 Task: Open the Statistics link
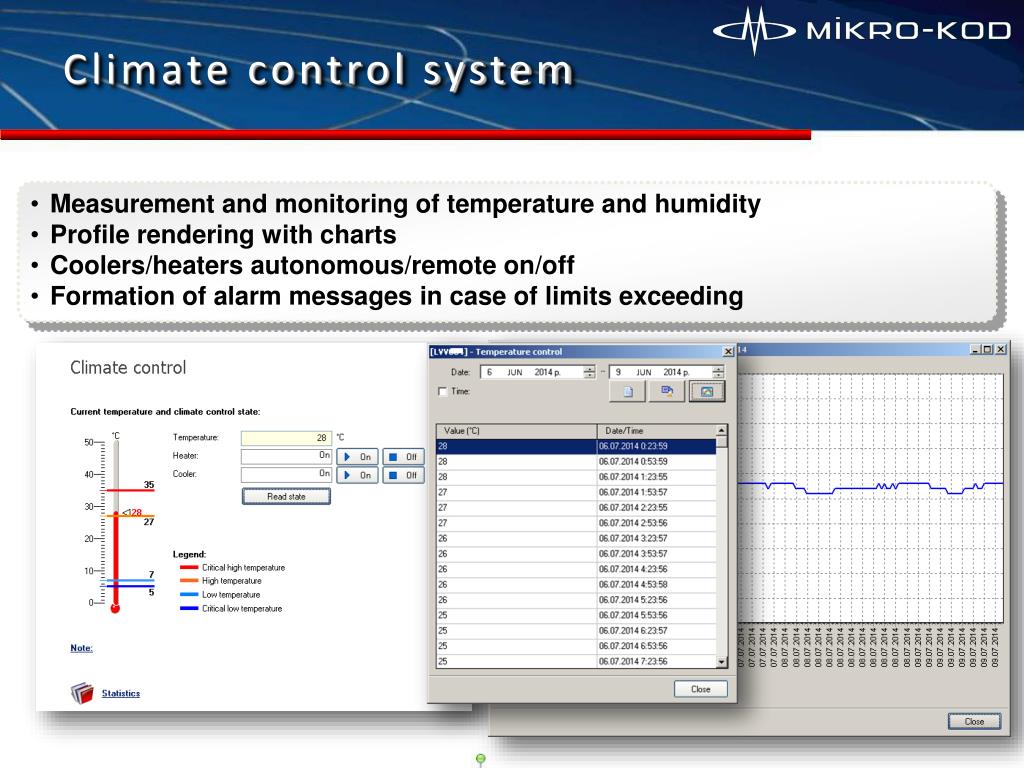tap(121, 693)
